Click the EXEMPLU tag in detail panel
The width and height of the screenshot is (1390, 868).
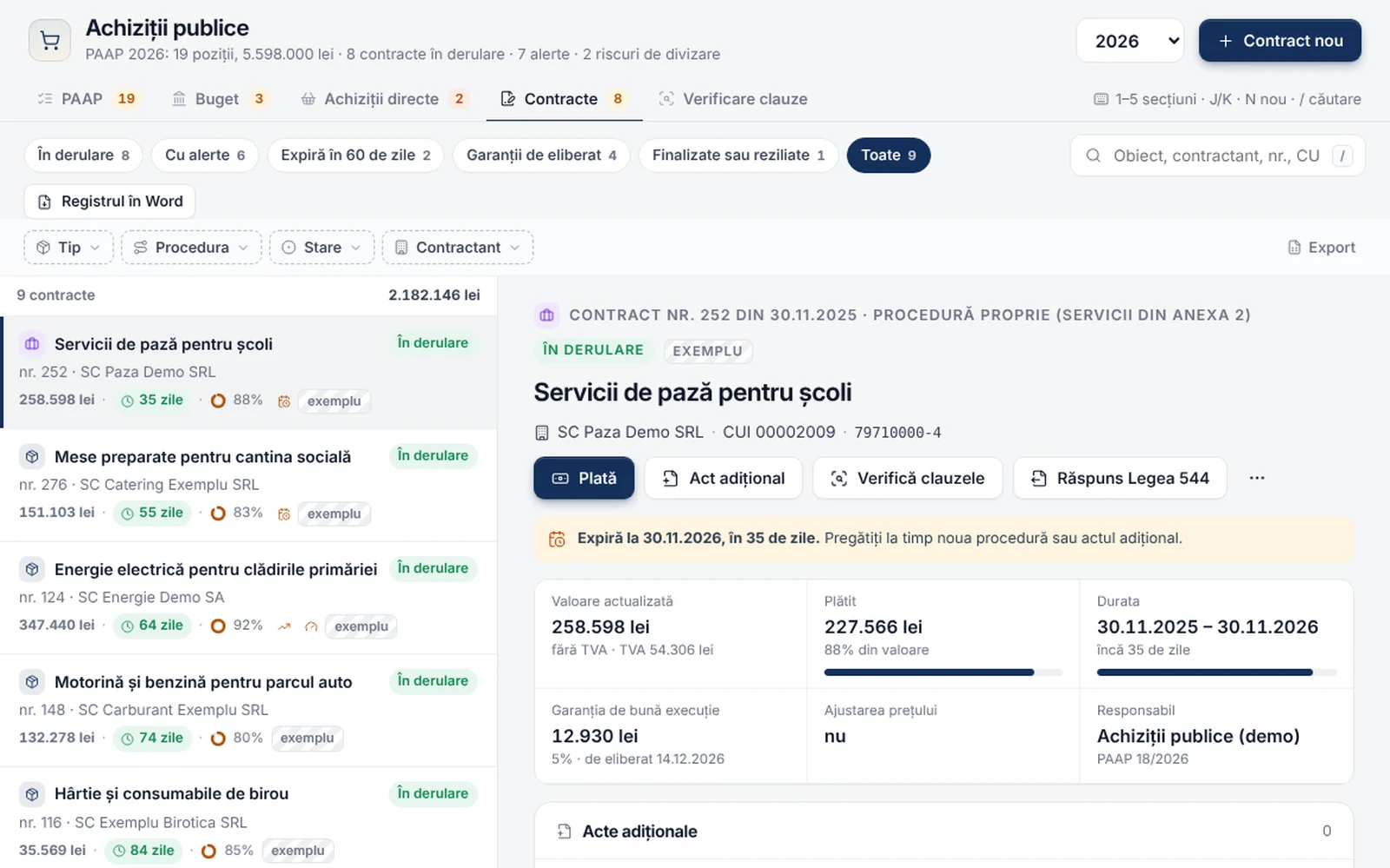coord(708,351)
